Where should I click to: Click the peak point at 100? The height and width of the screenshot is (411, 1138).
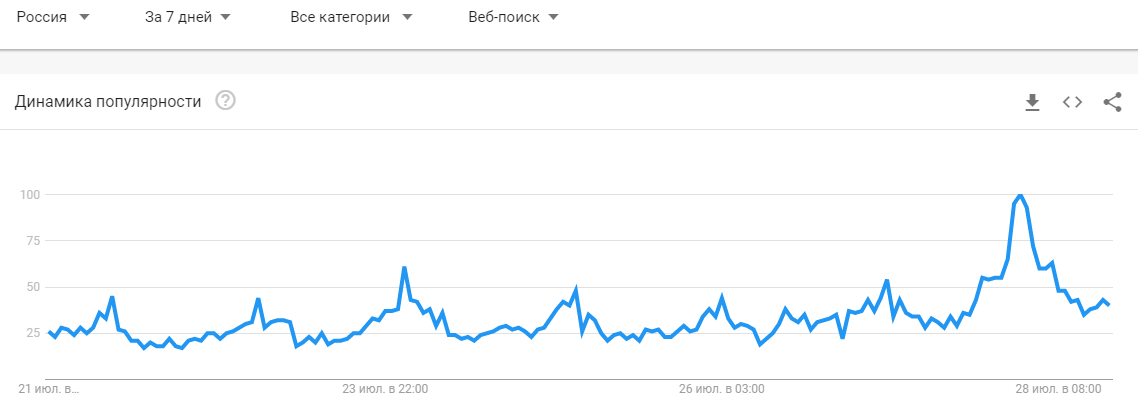(1020, 195)
